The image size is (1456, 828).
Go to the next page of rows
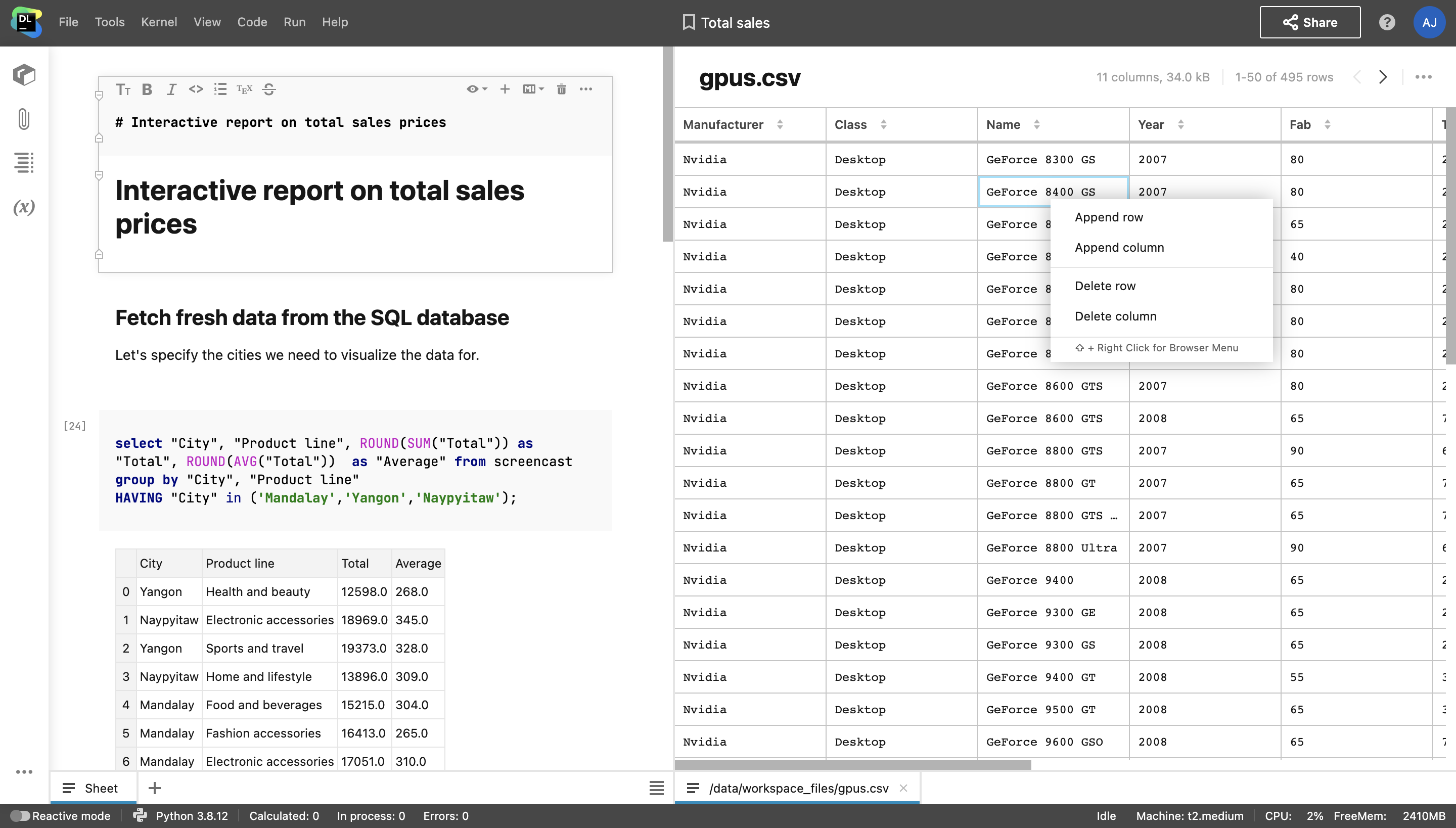click(x=1383, y=77)
